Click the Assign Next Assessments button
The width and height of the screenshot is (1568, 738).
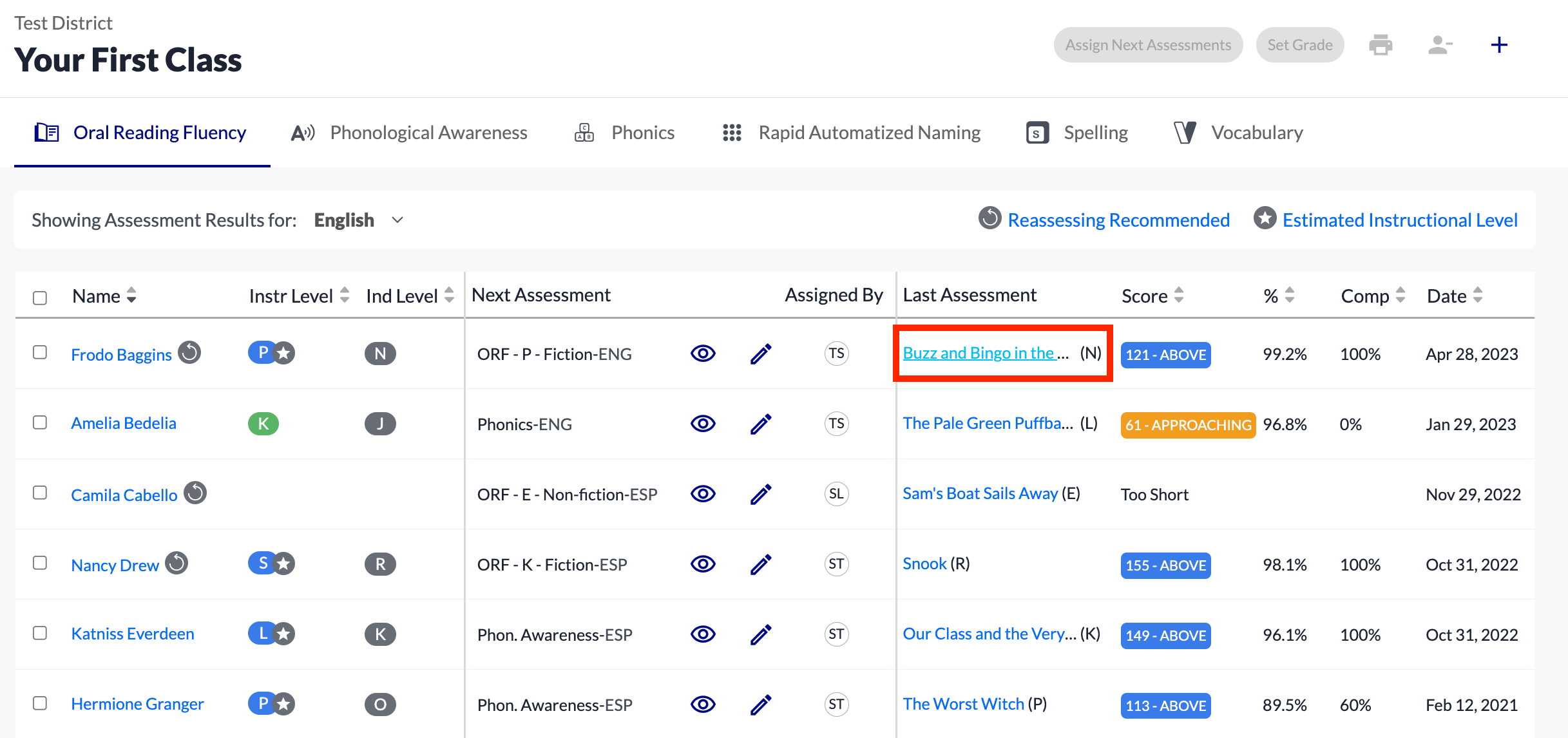pos(1147,44)
